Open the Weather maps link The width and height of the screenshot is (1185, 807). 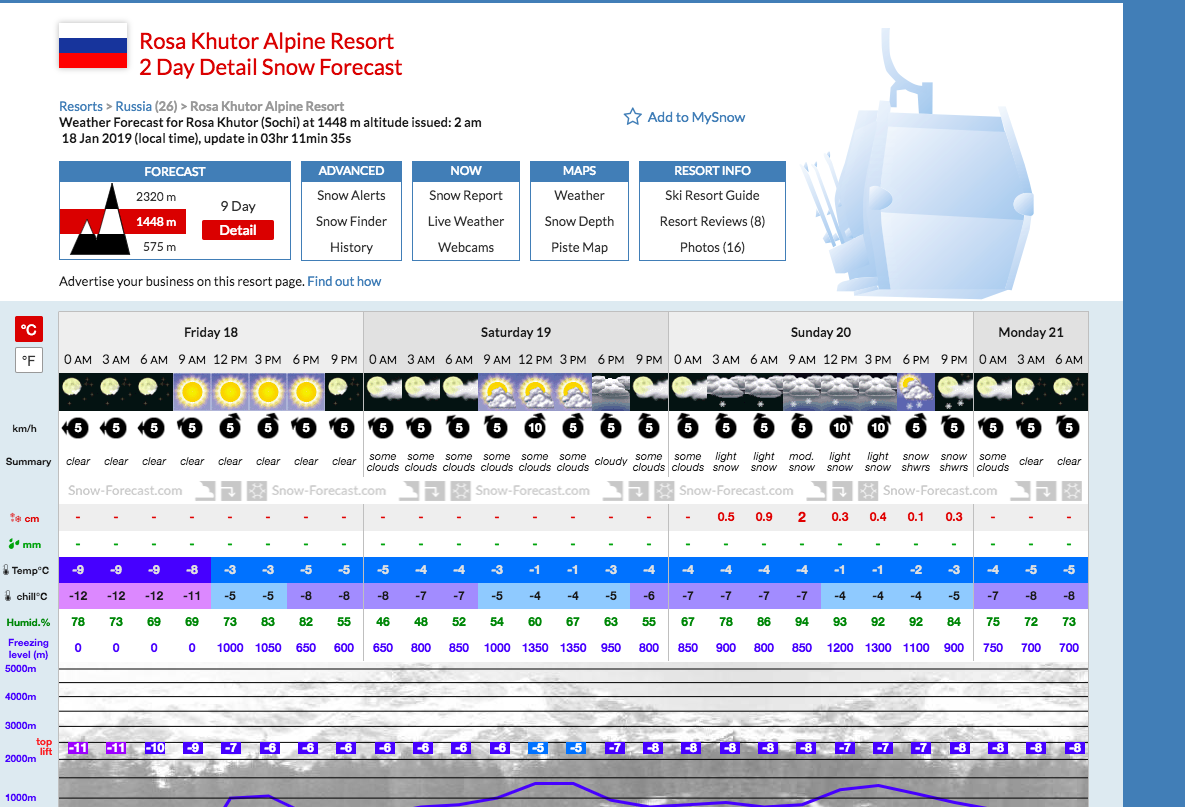(580, 195)
